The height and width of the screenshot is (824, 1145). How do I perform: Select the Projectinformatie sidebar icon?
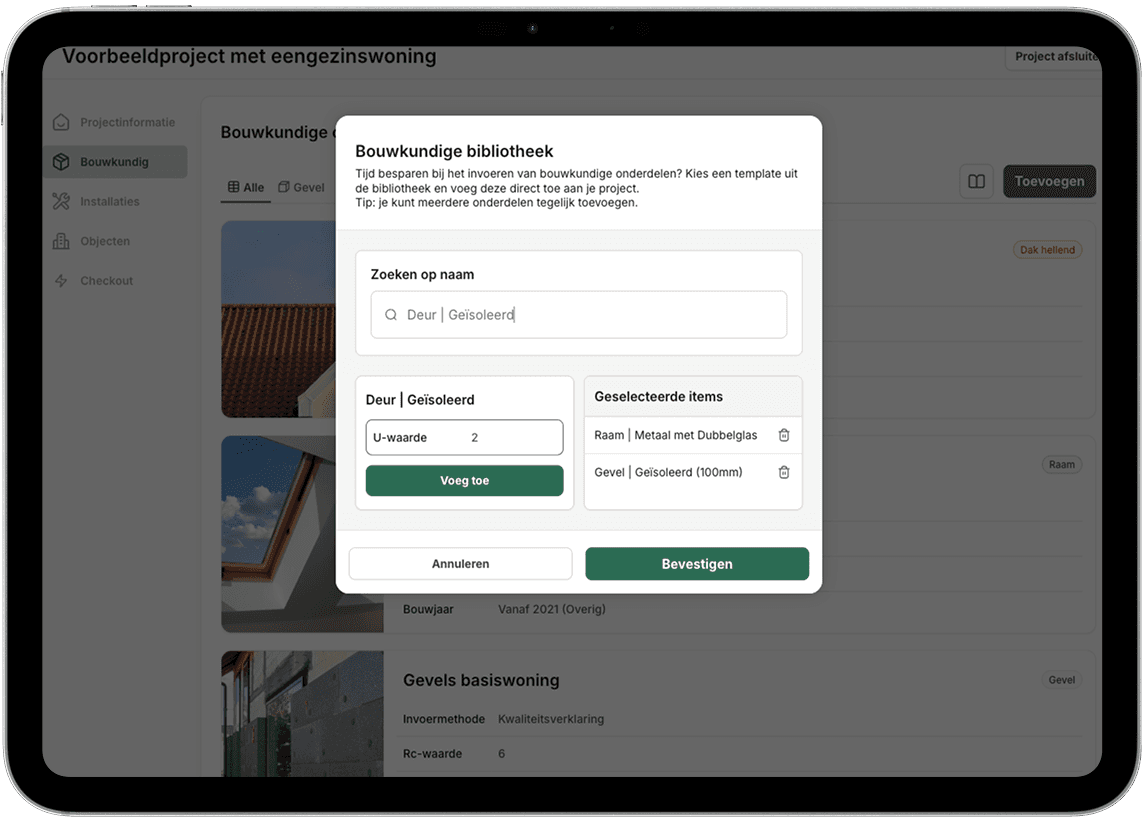tap(62, 121)
